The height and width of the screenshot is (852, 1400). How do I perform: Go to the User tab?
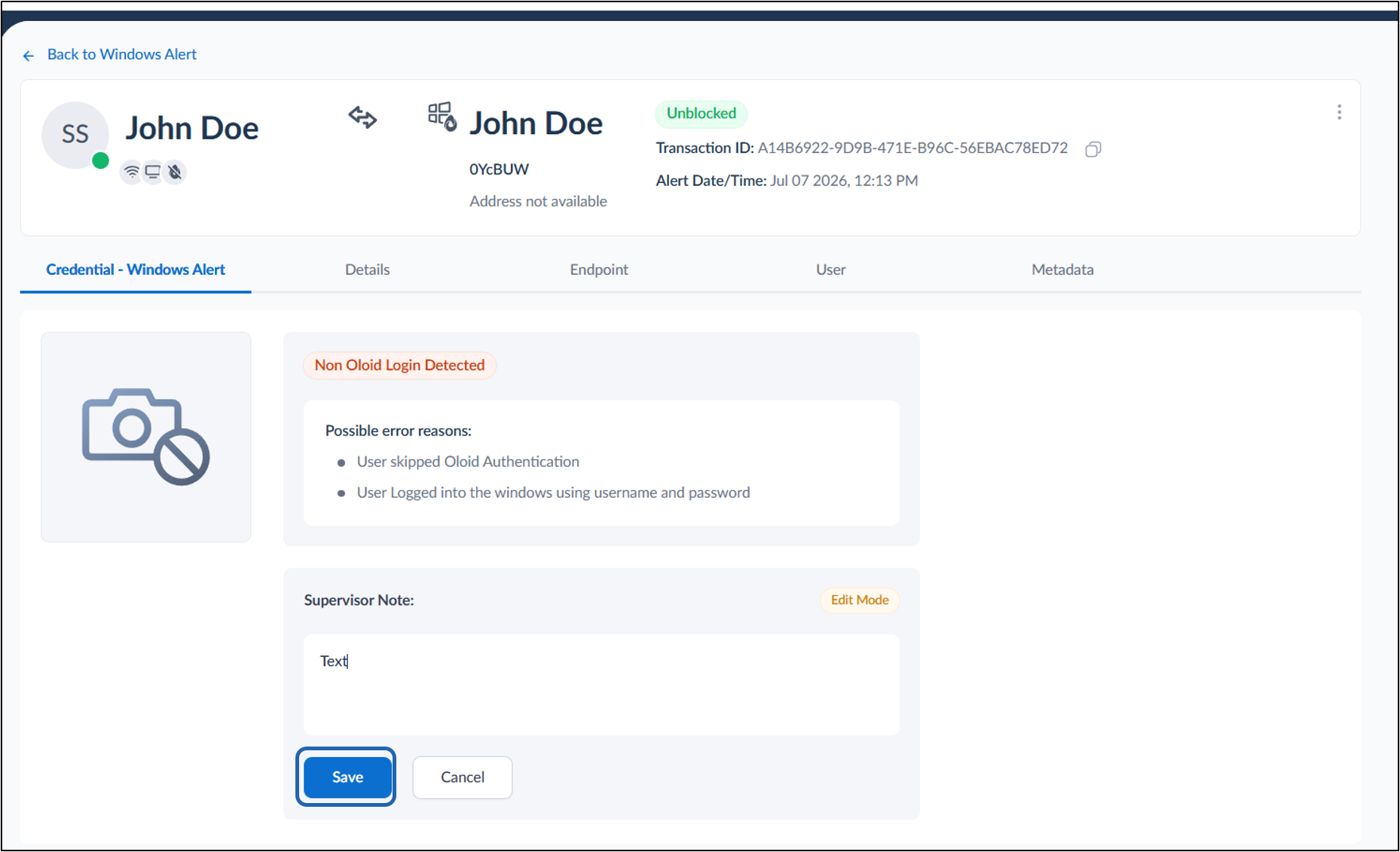coord(830,270)
